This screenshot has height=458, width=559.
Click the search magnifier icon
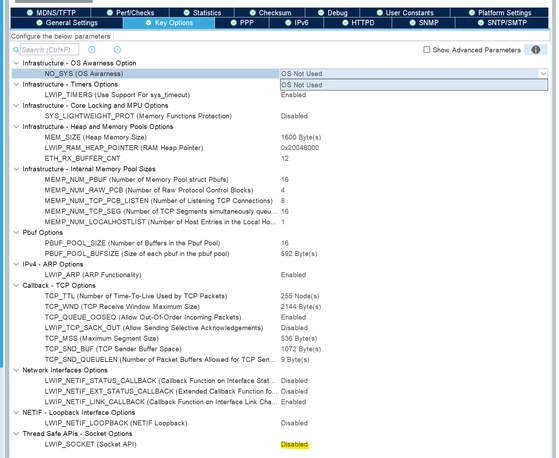[16, 50]
